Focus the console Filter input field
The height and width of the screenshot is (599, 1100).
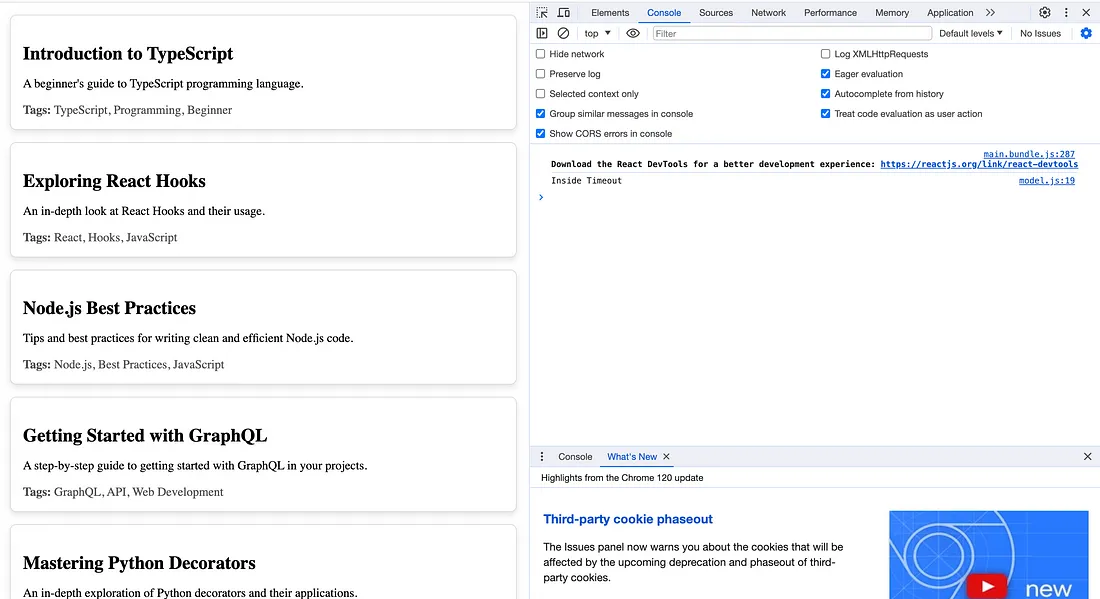[792, 33]
